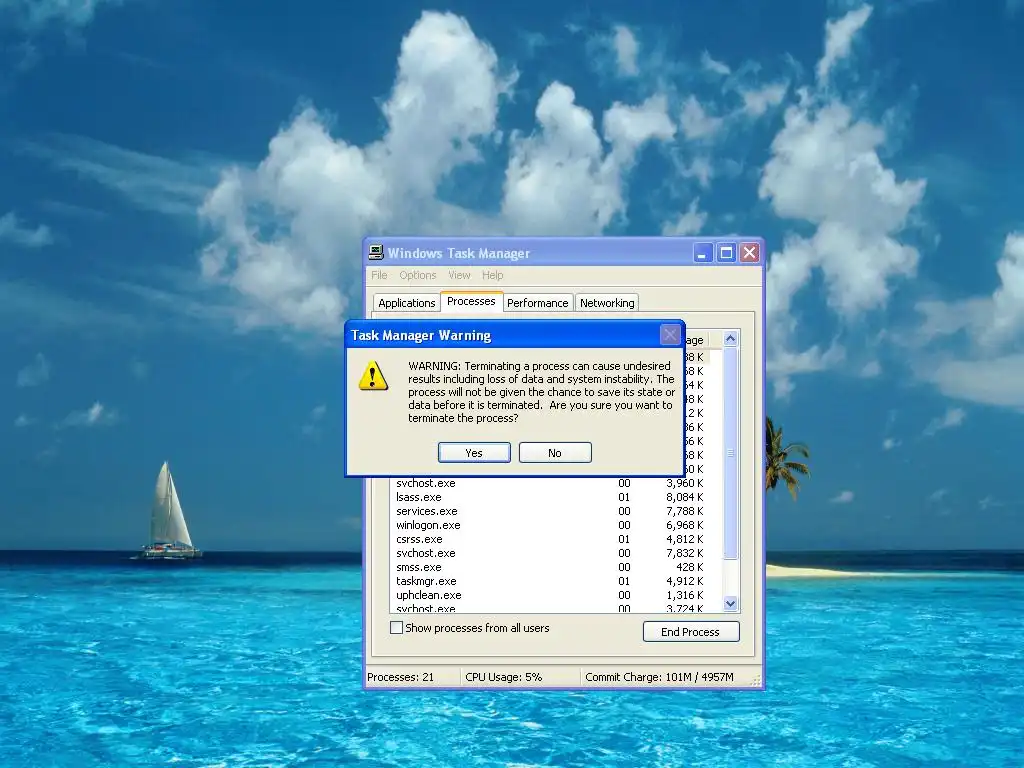Switch to the Applications tab

pyautogui.click(x=406, y=303)
